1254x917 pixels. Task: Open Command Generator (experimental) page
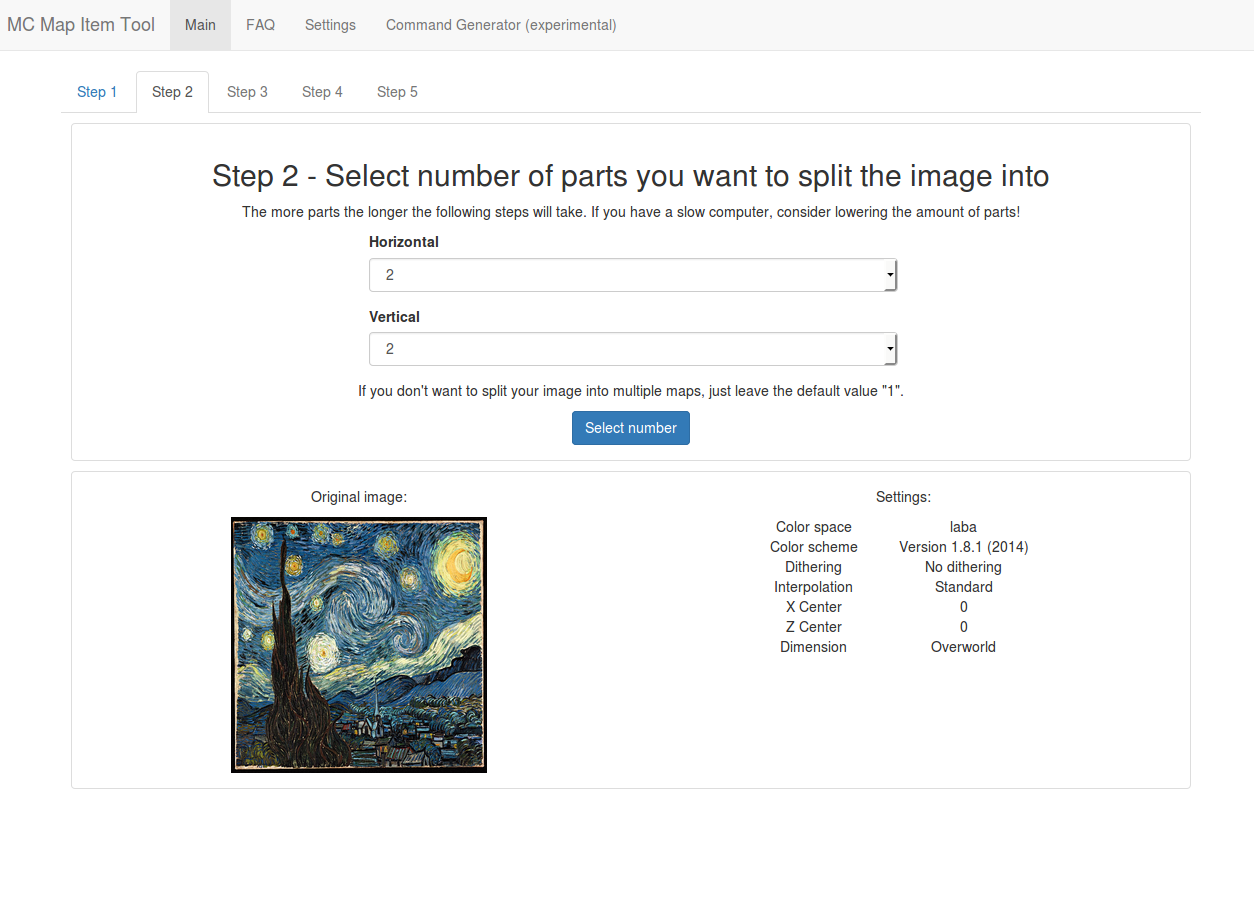(501, 25)
